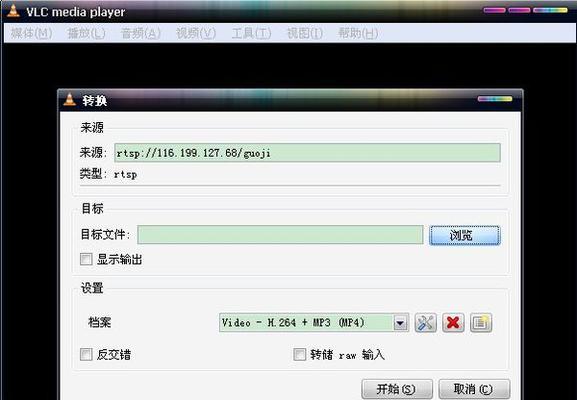This screenshot has width=577, height=400.
Task: Click the VLC cone icon in the 转换 dialog title bar
Action: click(69, 99)
